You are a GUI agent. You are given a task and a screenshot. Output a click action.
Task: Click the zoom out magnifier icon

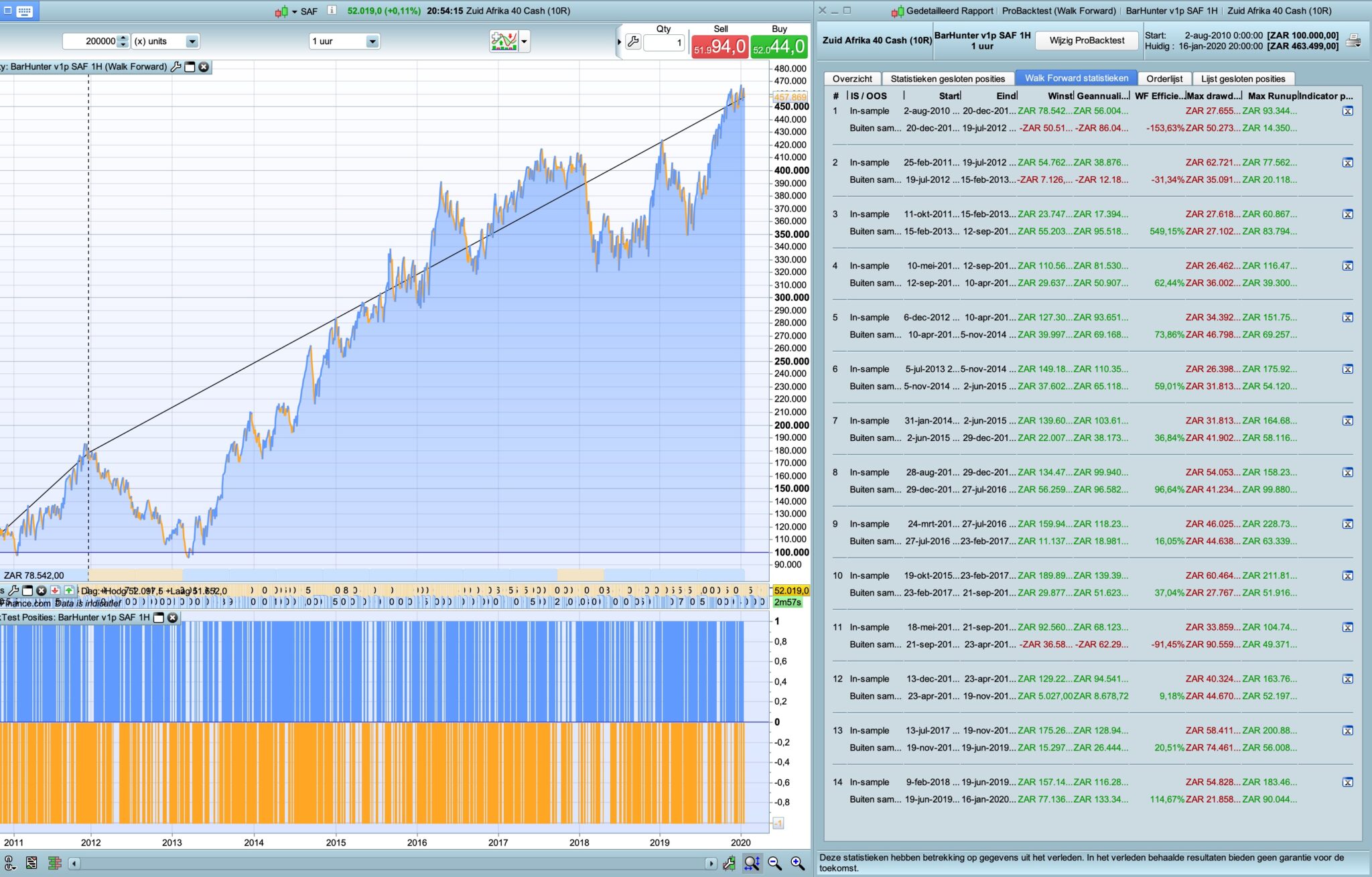(x=775, y=864)
